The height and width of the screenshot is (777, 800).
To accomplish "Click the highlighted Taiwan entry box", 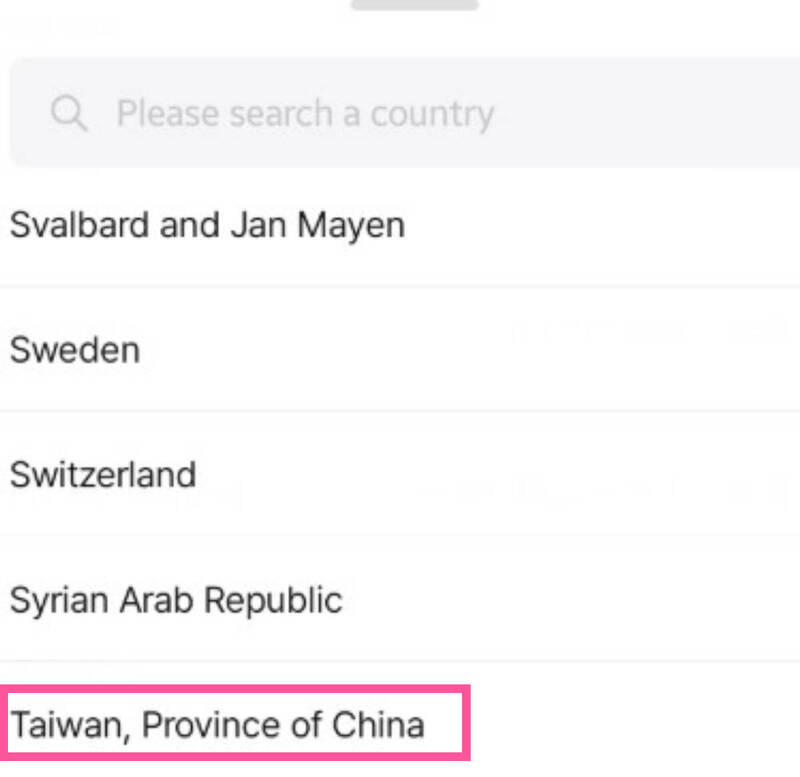I will point(235,723).
